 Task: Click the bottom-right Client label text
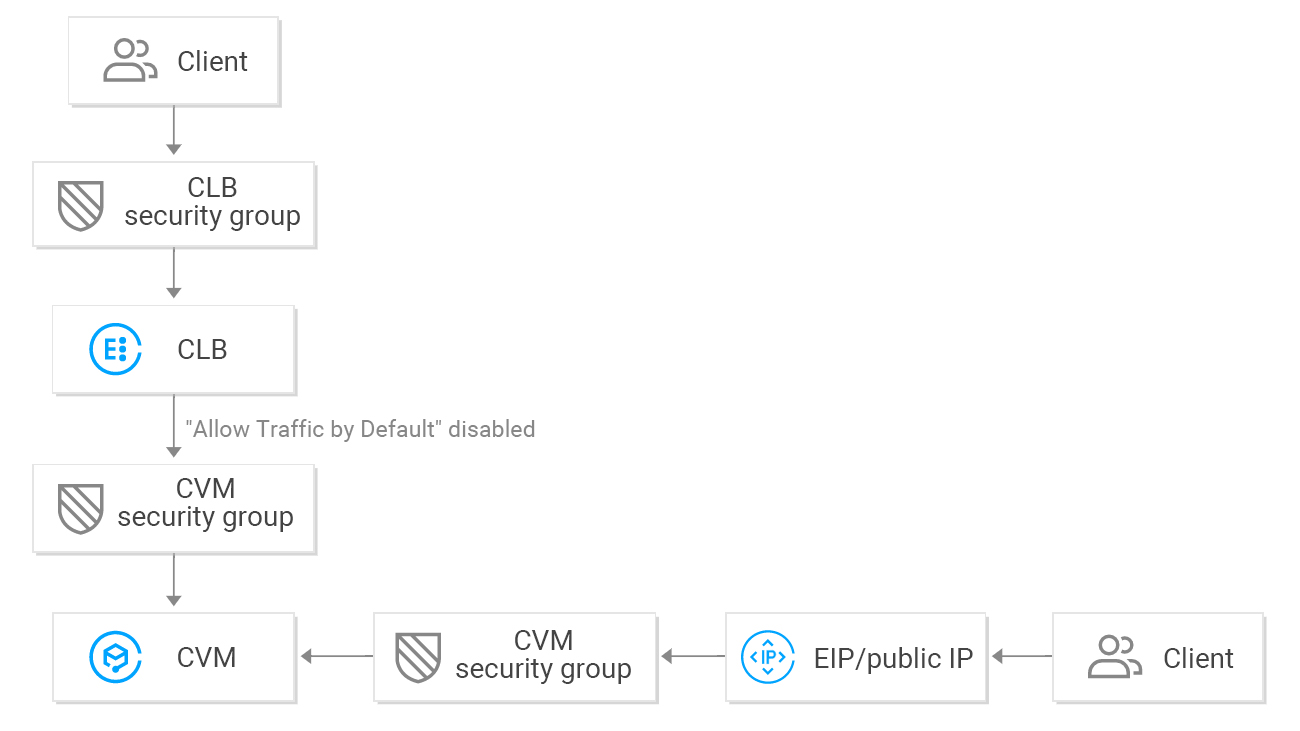[x=1198, y=658]
